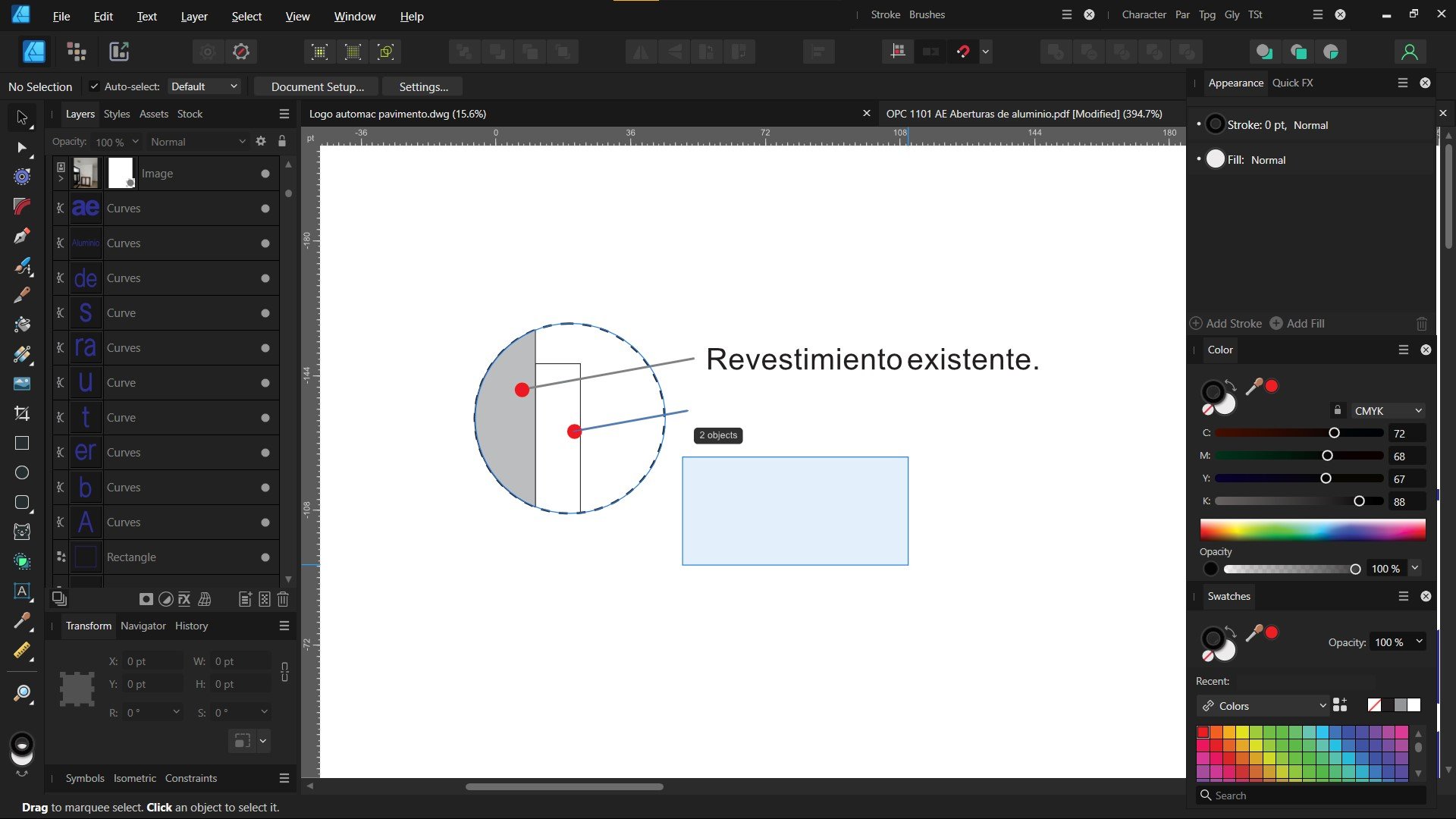Select the Node tool
Viewport: 1456px width, 819px height.
tap(21, 147)
